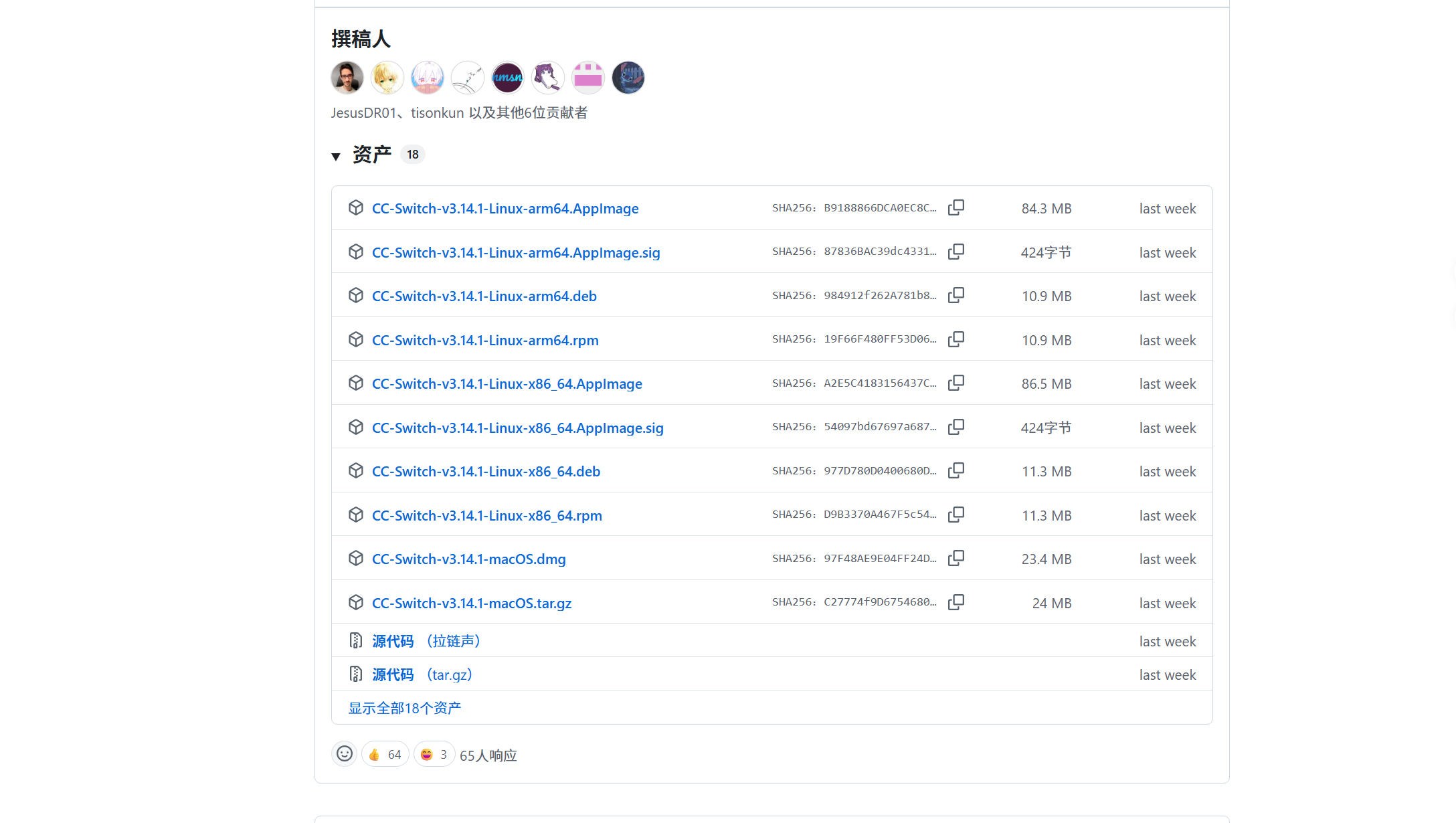1456x823 pixels.
Task: Open the add reaction smiley picker
Action: pos(344,754)
